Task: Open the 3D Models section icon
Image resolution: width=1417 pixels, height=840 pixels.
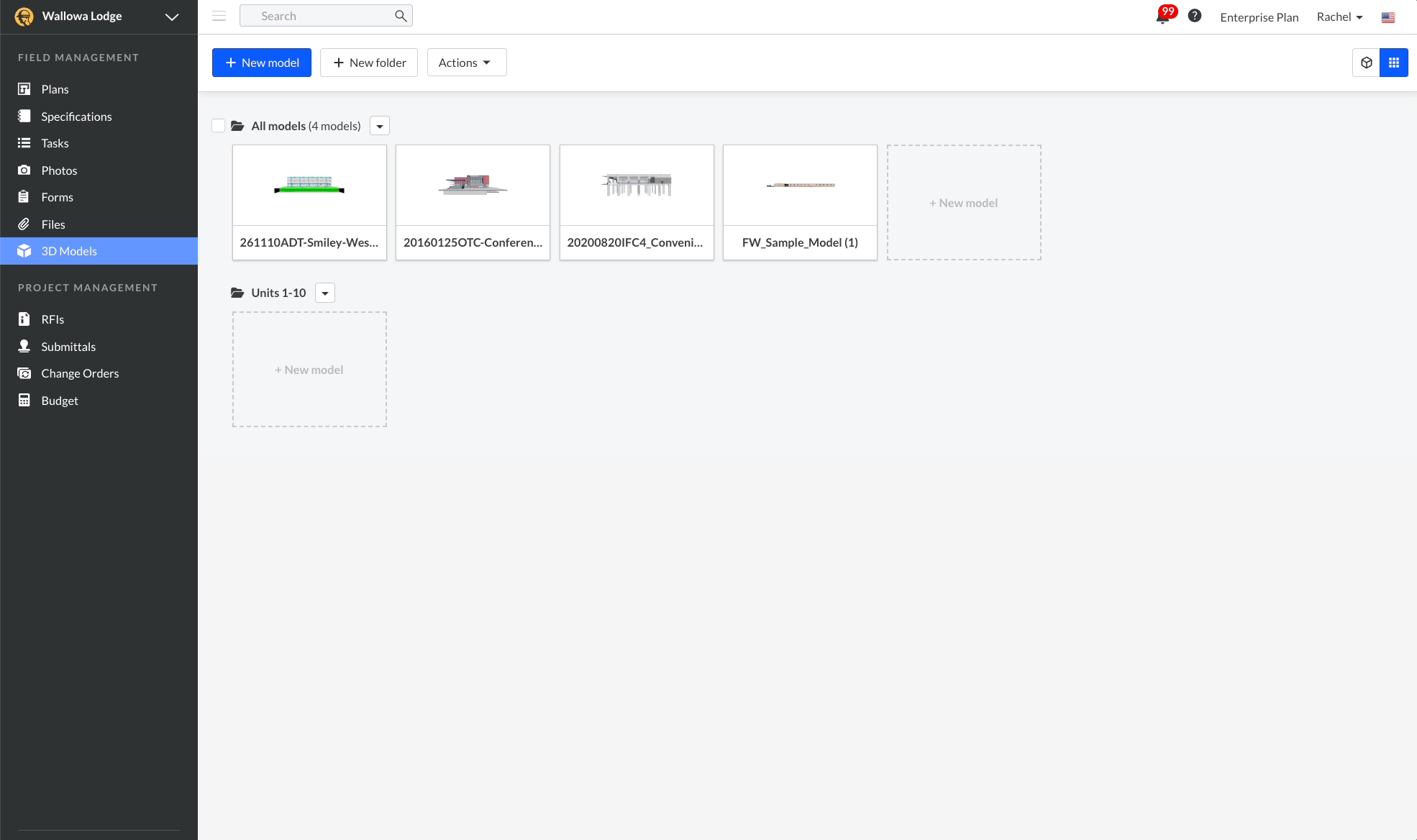Action: click(x=24, y=250)
